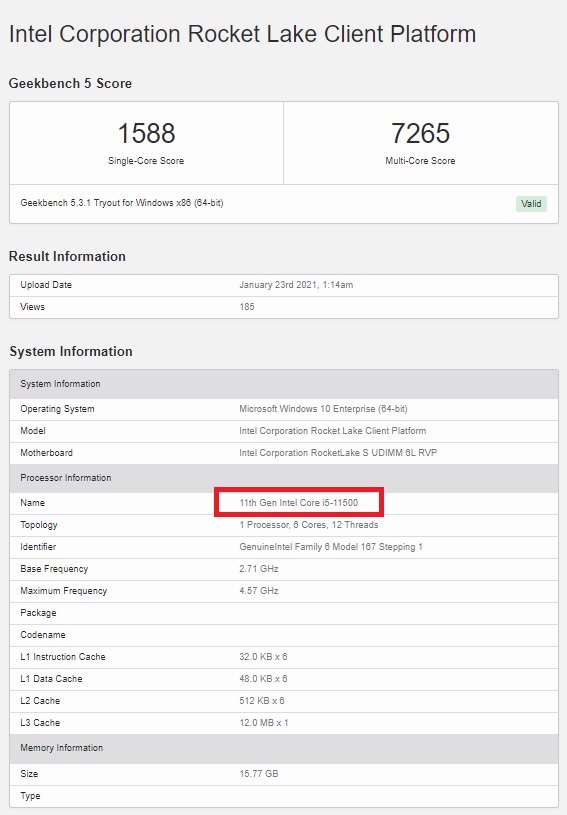Select L1 instruction cache value 32.0 KB x 6

[x=263, y=656]
